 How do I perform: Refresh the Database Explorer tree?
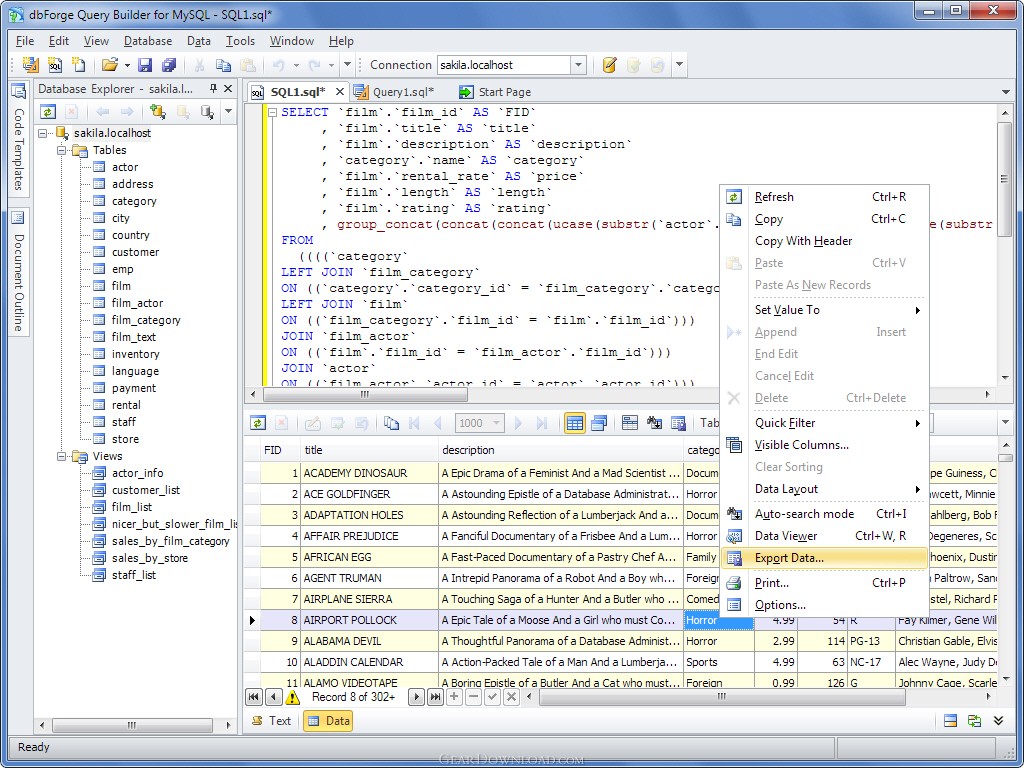click(48, 112)
